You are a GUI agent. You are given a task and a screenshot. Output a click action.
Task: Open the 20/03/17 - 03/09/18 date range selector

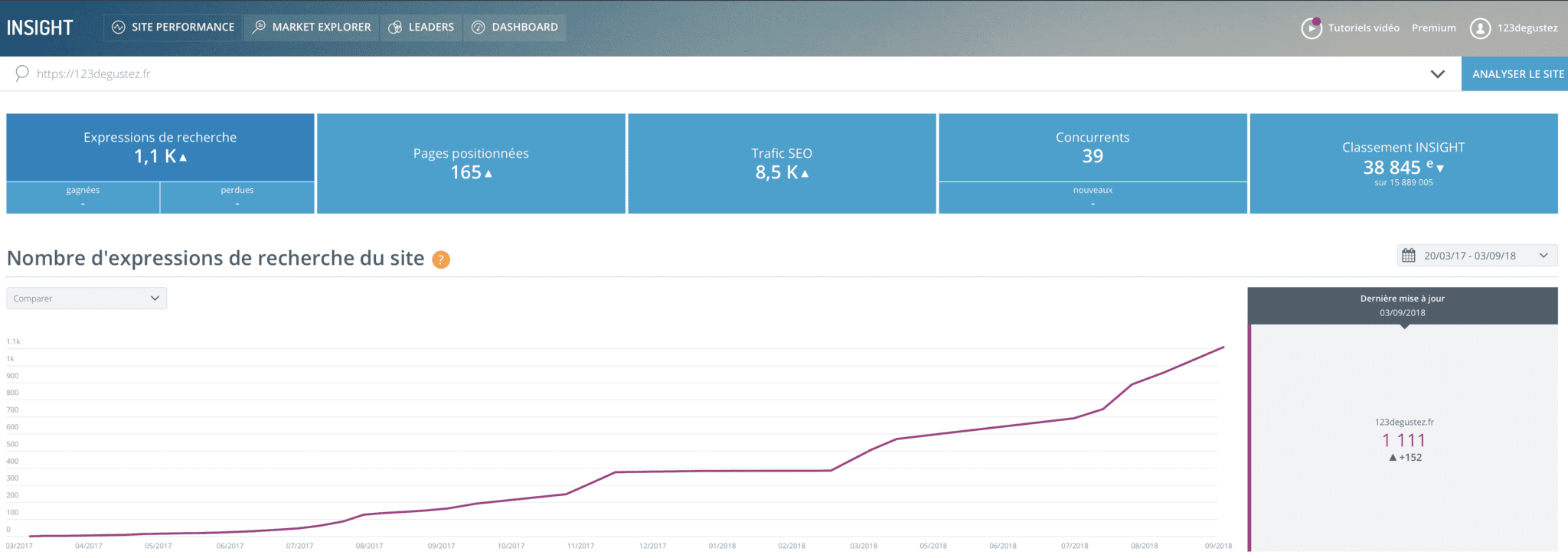point(1477,256)
